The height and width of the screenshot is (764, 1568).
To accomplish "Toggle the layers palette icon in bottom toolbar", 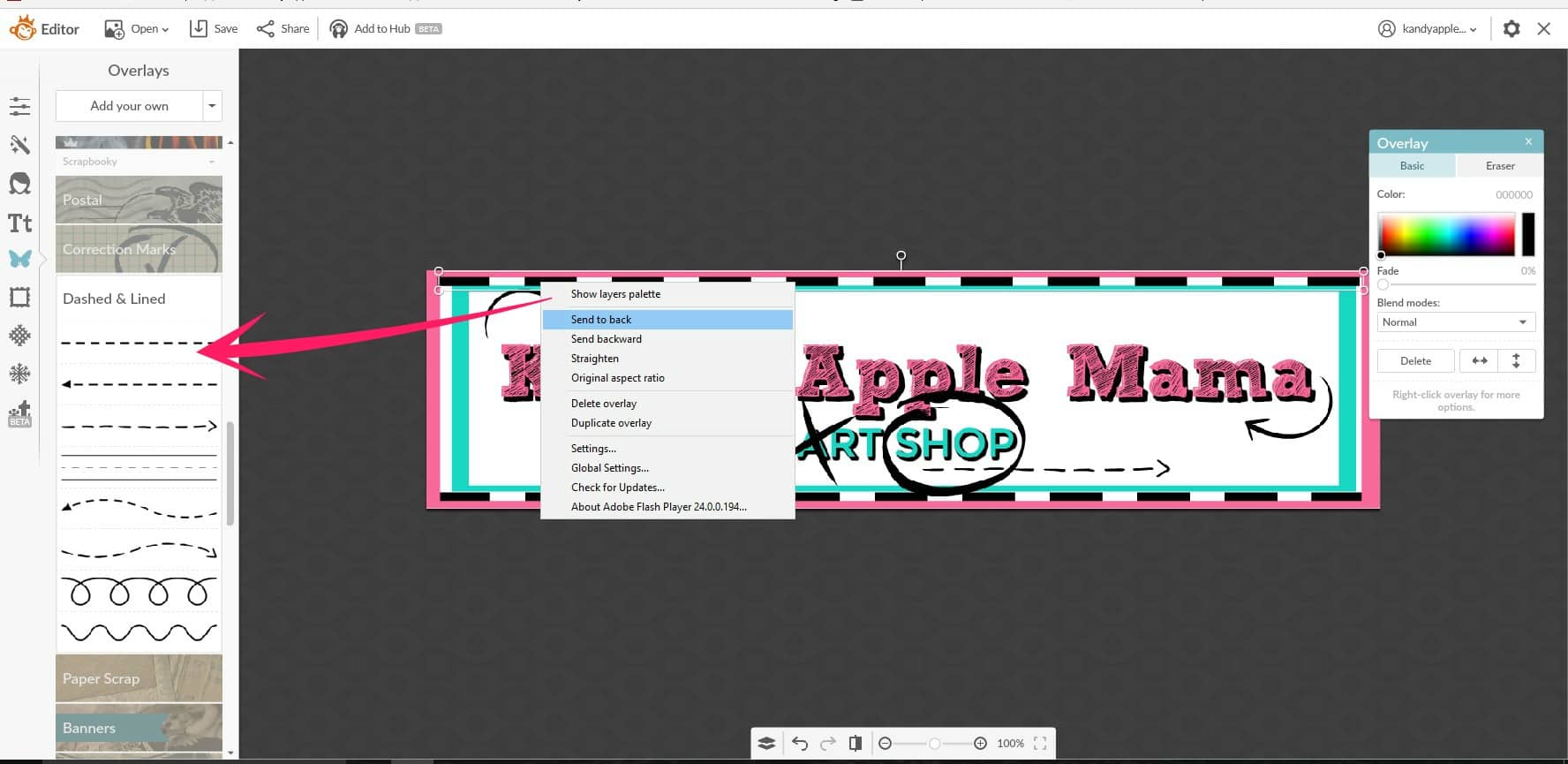I will pyautogui.click(x=766, y=744).
